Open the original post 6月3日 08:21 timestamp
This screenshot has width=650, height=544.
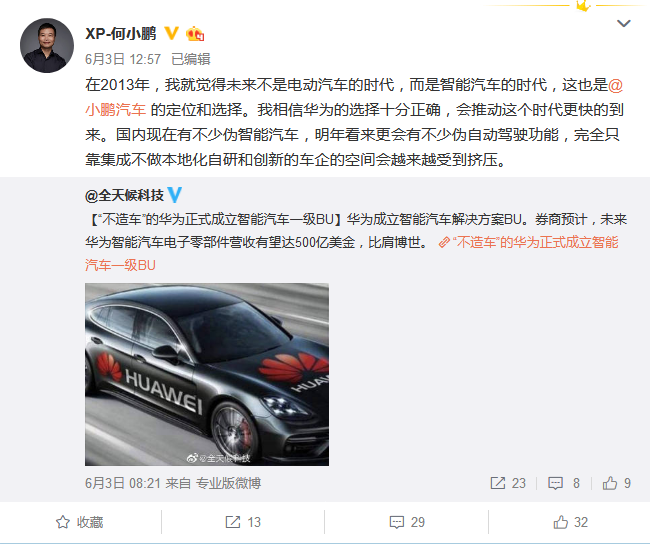coord(123,483)
